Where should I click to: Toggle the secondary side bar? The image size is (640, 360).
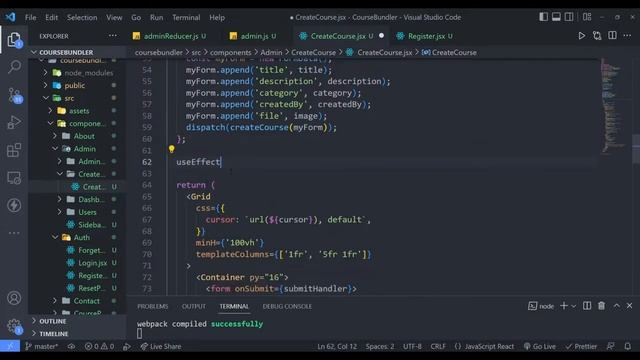(x=569, y=17)
